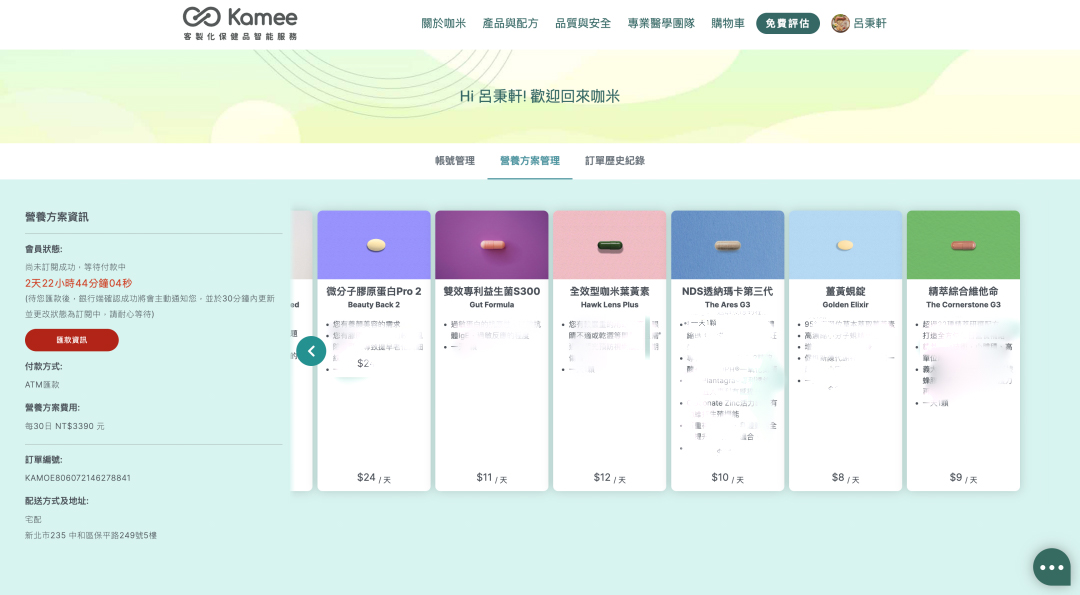The width and height of the screenshot is (1080, 595).
Task: Click the 免費評估 button
Action: click(x=788, y=23)
